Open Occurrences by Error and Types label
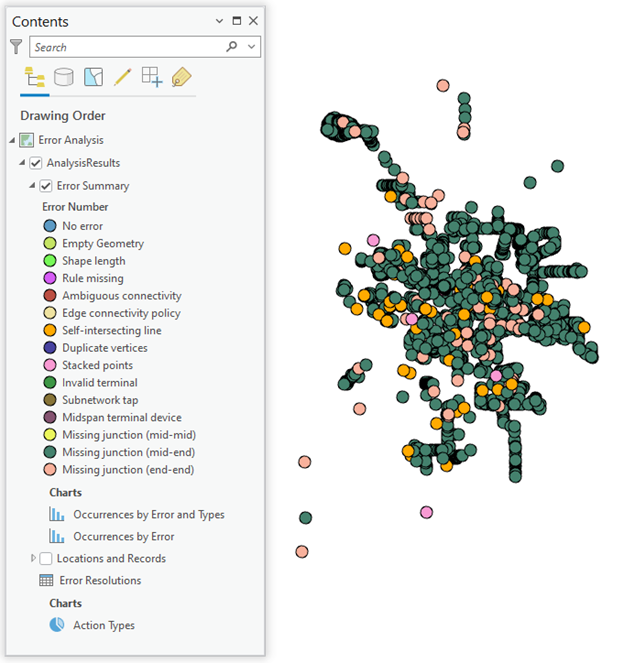The height and width of the screenshot is (663, 624). (x=149, y=514)
